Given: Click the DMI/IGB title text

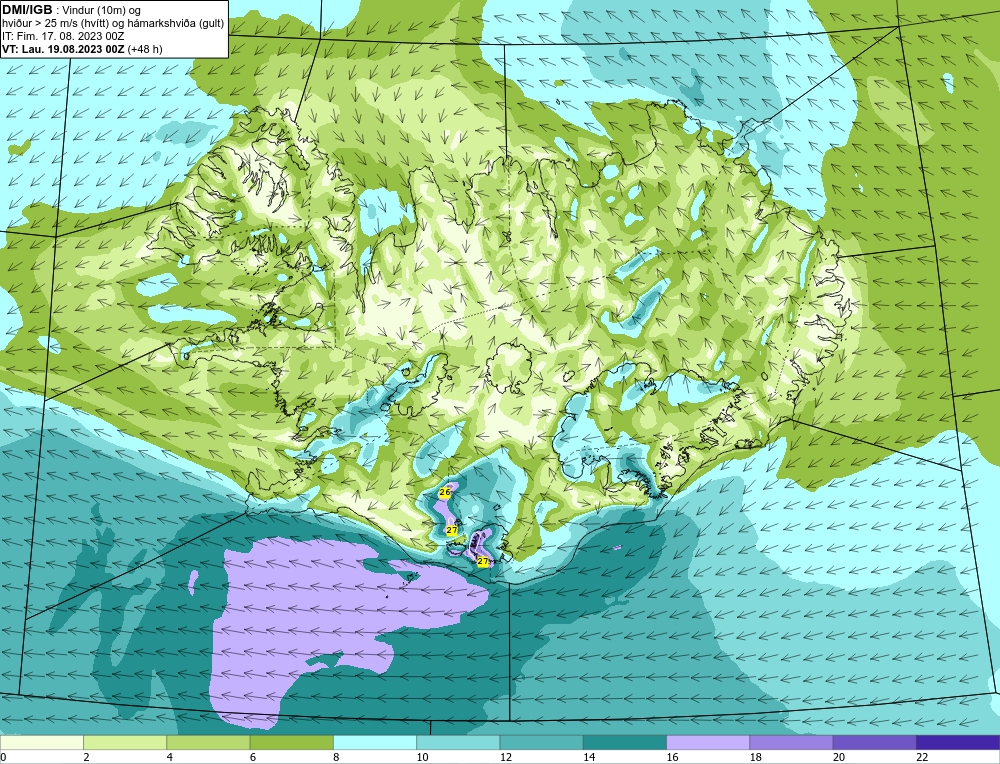Looking at the screenshot, I should [x=27, y=10].
